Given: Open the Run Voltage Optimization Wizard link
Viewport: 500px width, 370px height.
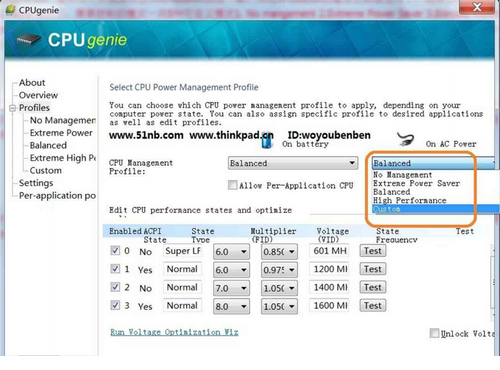Looking at the screenshot, I should pyautogui.click(x=174, y=332).
